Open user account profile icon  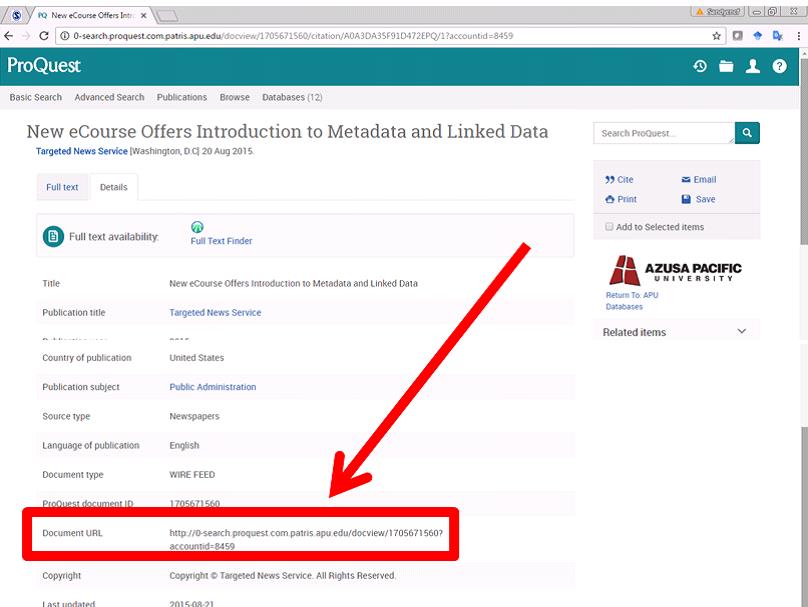click(753, 66)
